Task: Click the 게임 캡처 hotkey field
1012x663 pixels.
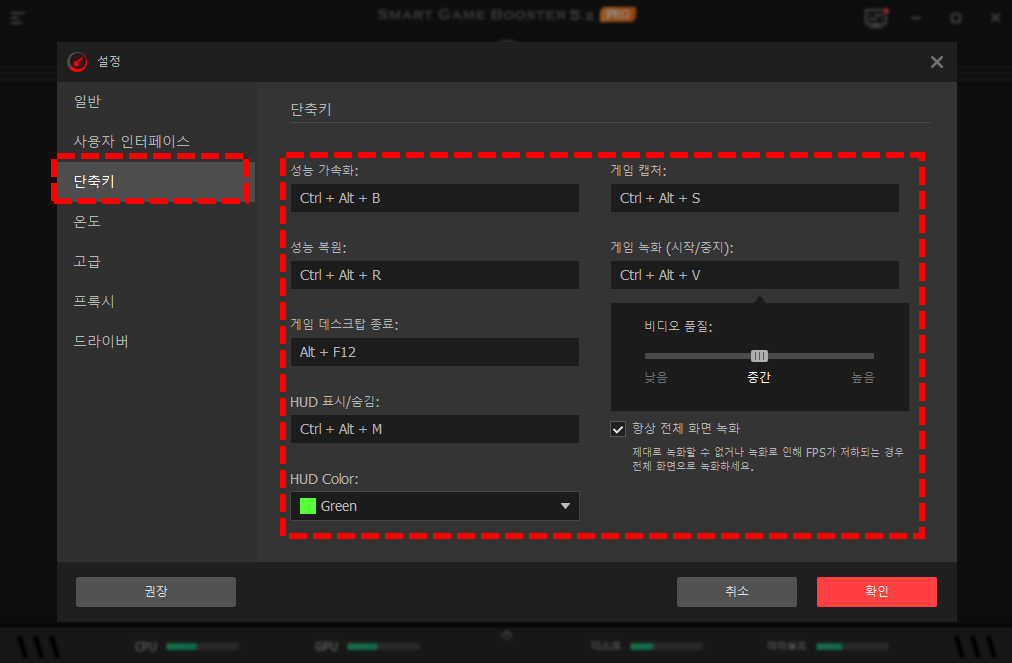Action: 754,198
